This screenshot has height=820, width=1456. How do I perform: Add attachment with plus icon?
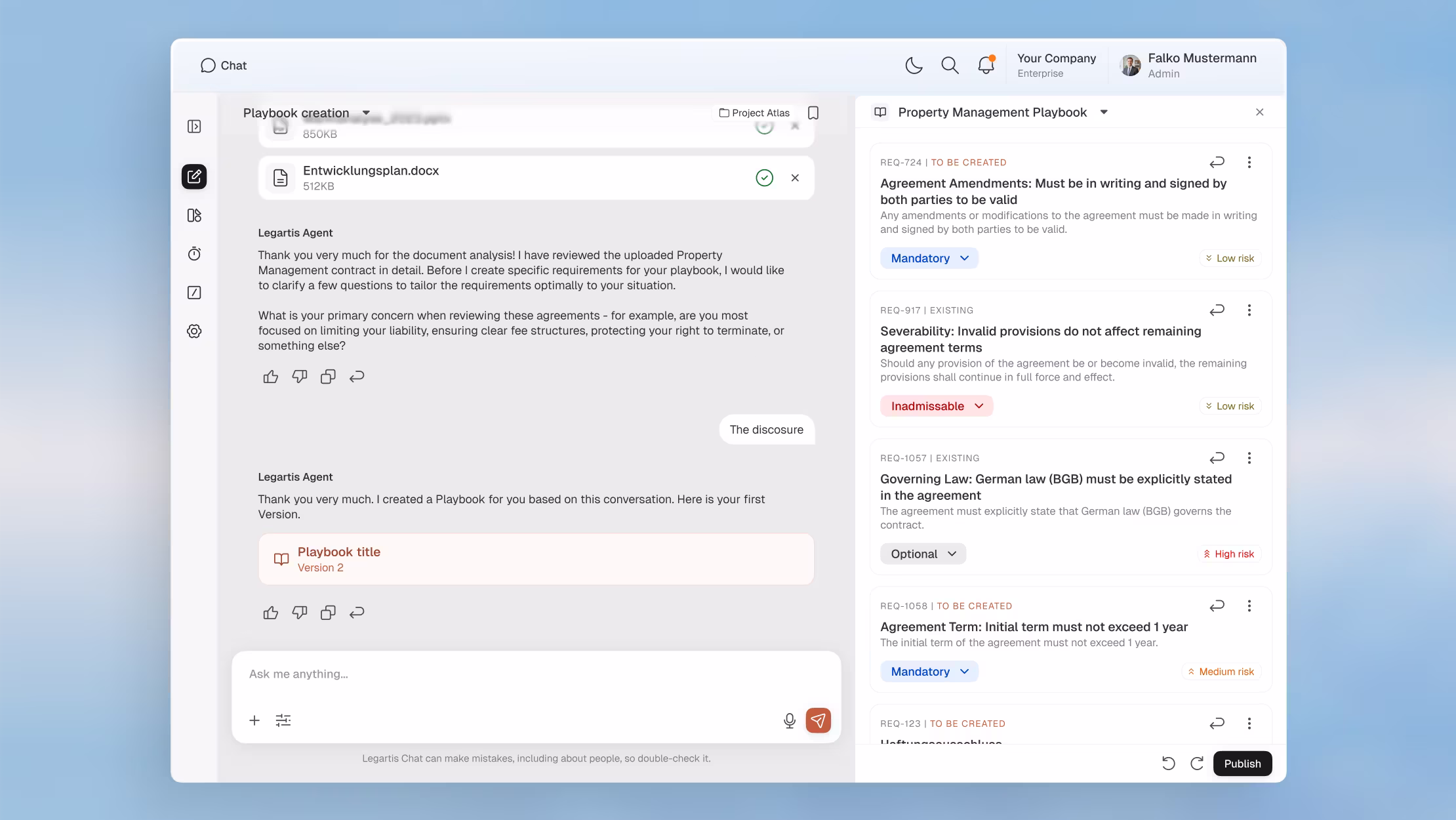click(254, 721)
